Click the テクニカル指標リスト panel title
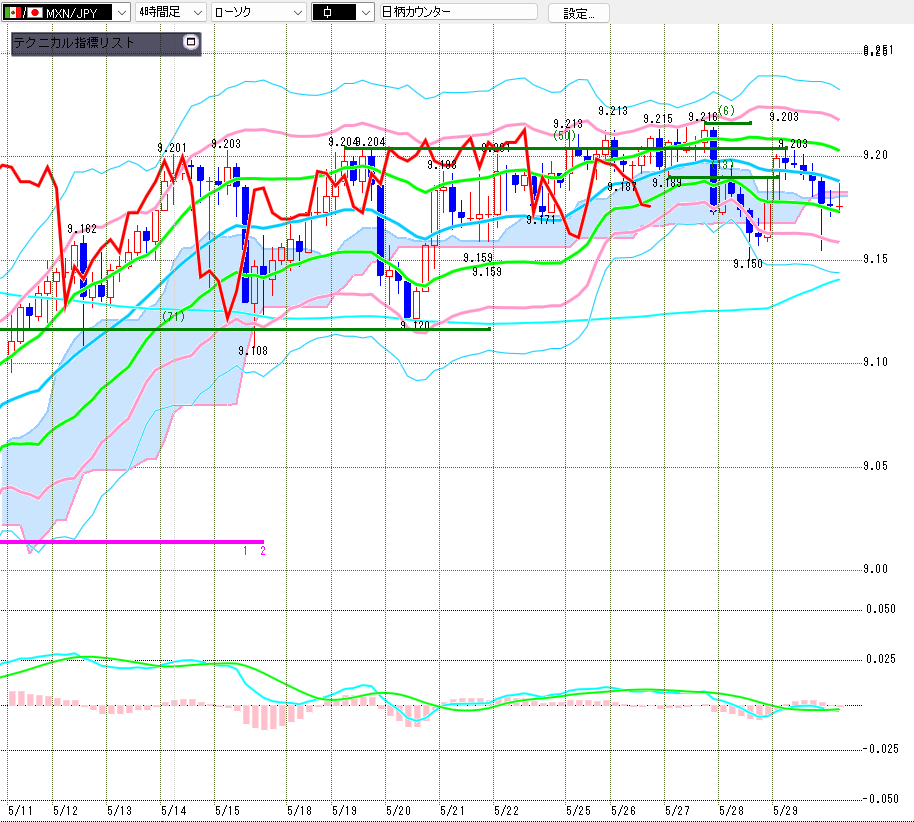This screenshot has height=822, width=914. pyautogui.click(x=73, y=43)
